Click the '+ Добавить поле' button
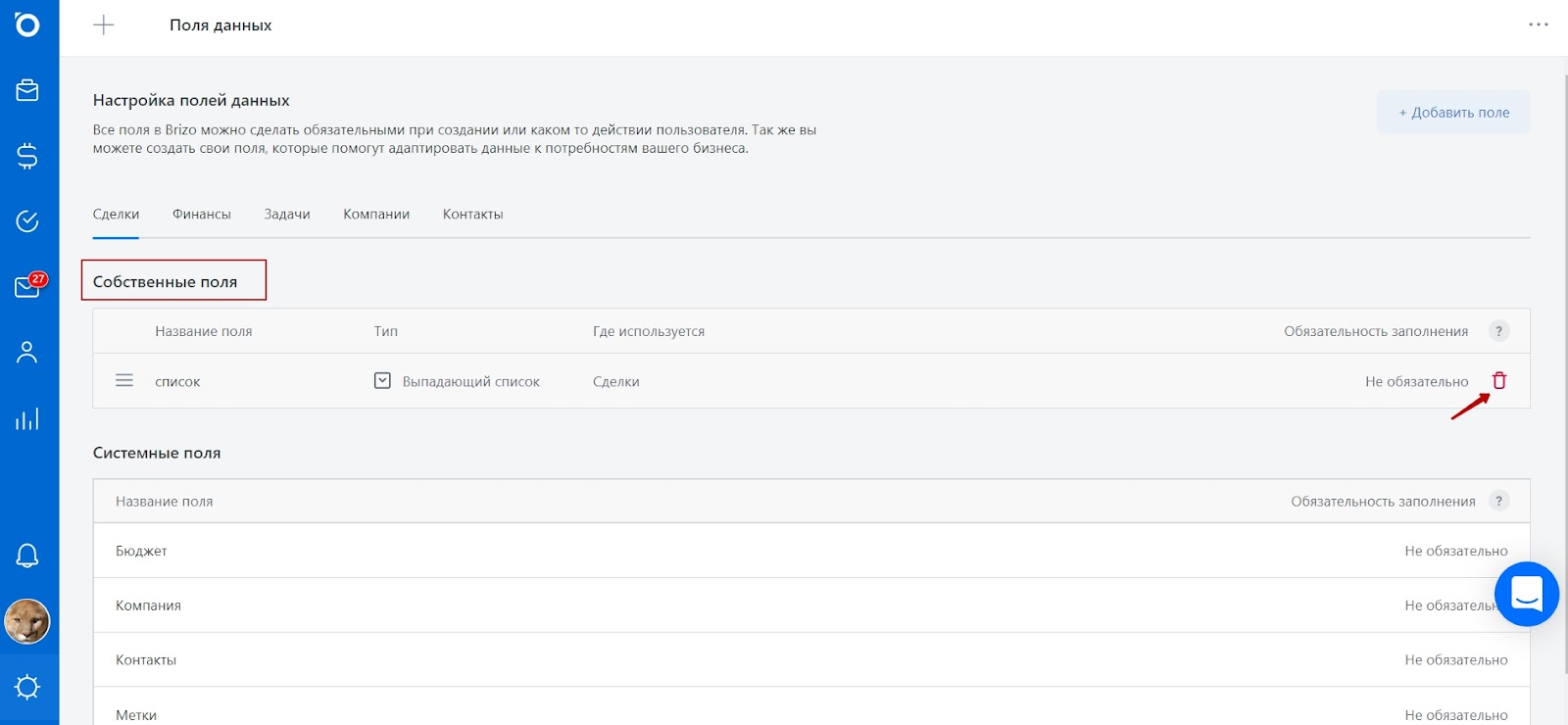Image resolution: width=1568 pixels, height=725 pixels. coord(1453,113)
